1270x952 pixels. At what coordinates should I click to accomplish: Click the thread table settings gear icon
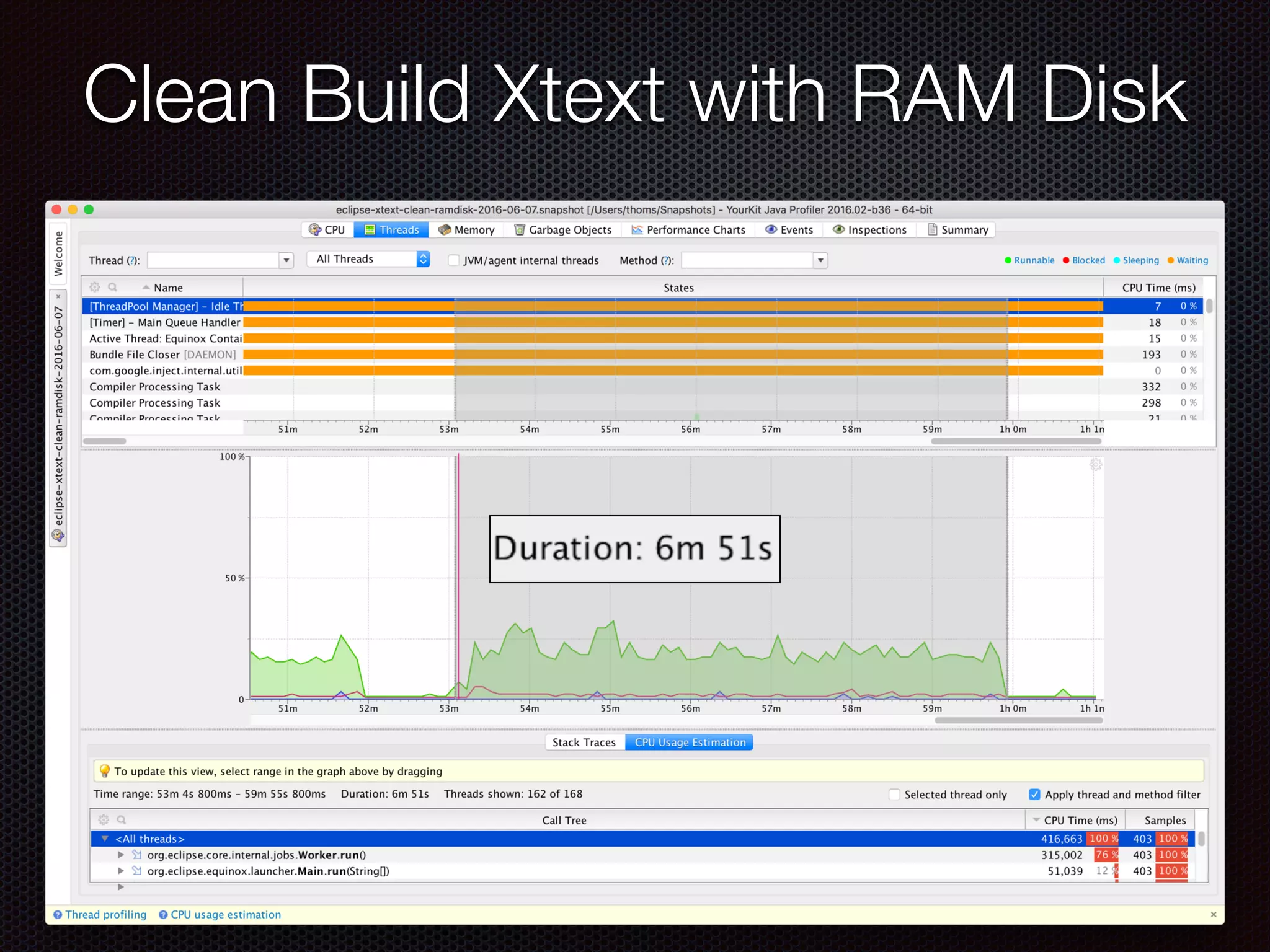(95, 287)
